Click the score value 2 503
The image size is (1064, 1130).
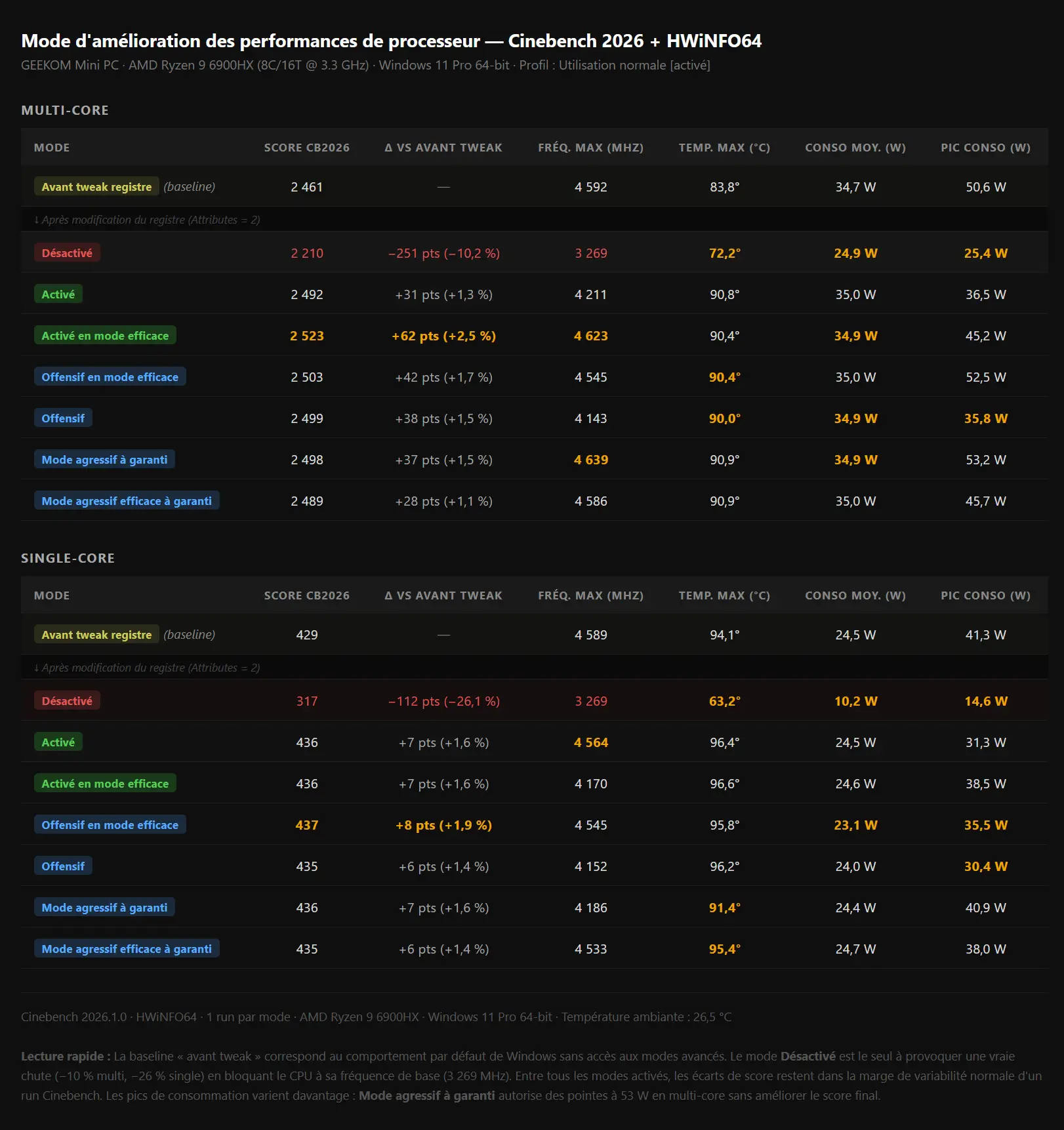(307, 377)
